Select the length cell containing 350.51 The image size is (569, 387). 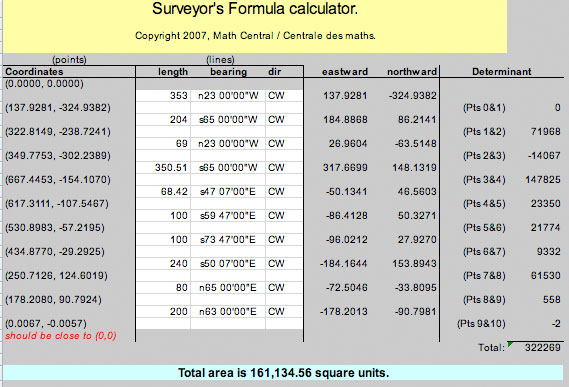(163, 167)
